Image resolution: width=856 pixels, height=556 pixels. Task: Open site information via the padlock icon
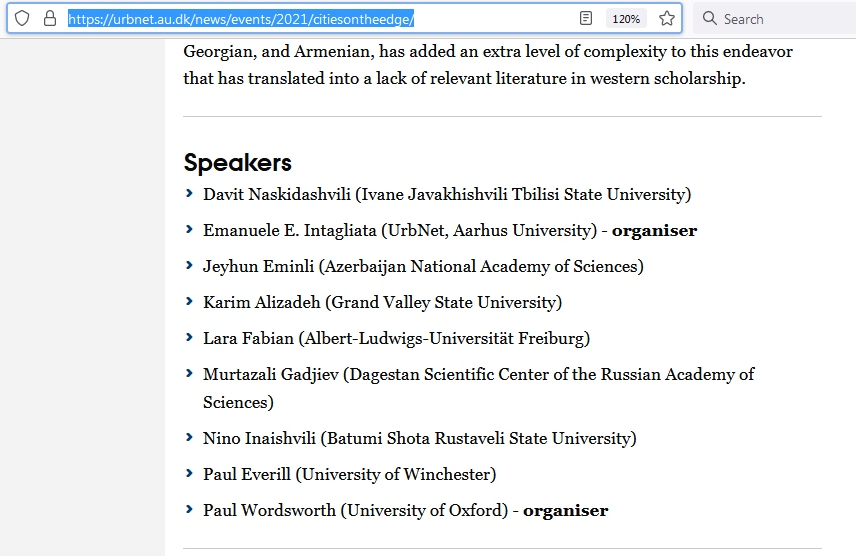pyautogui.click(x=50, y=18)
